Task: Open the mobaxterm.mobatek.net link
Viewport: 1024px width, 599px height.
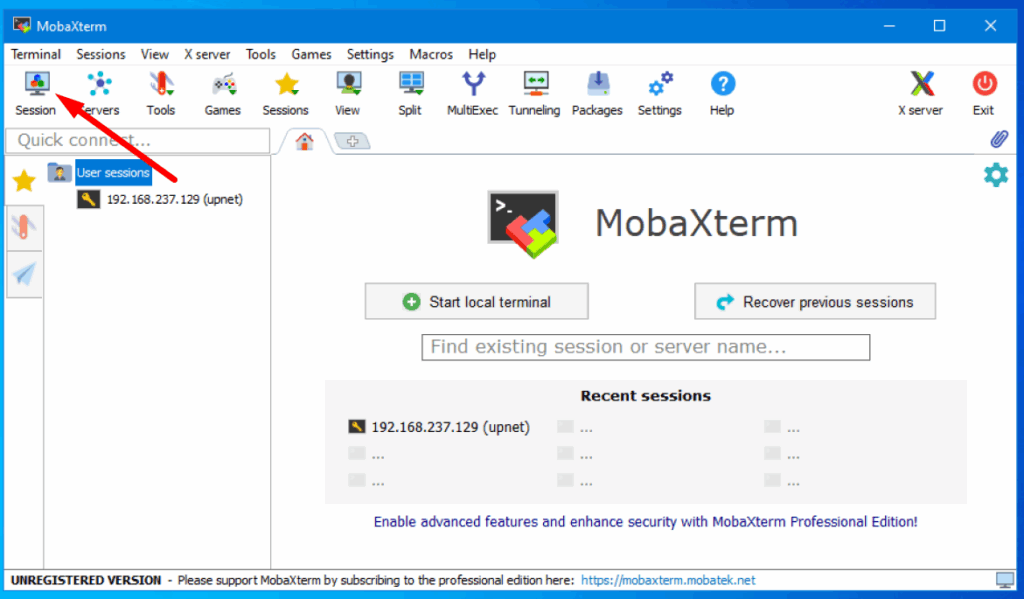Action: click(x=668, y=580)
